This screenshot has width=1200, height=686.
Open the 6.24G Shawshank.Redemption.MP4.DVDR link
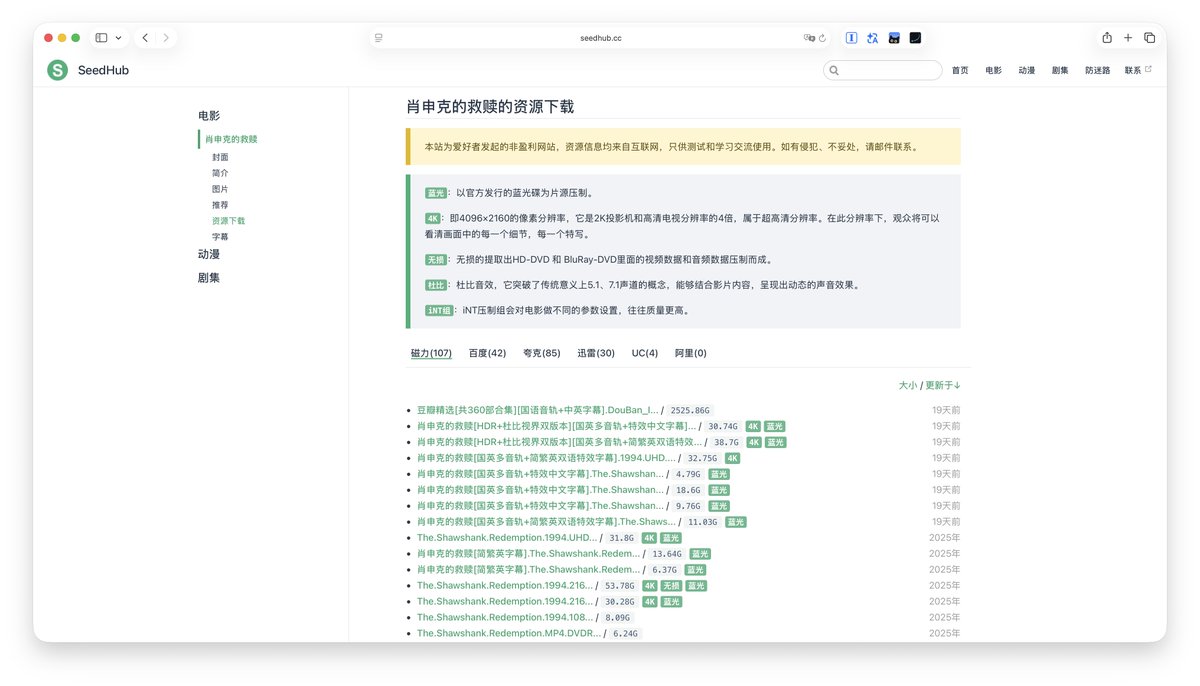point(509,634)
